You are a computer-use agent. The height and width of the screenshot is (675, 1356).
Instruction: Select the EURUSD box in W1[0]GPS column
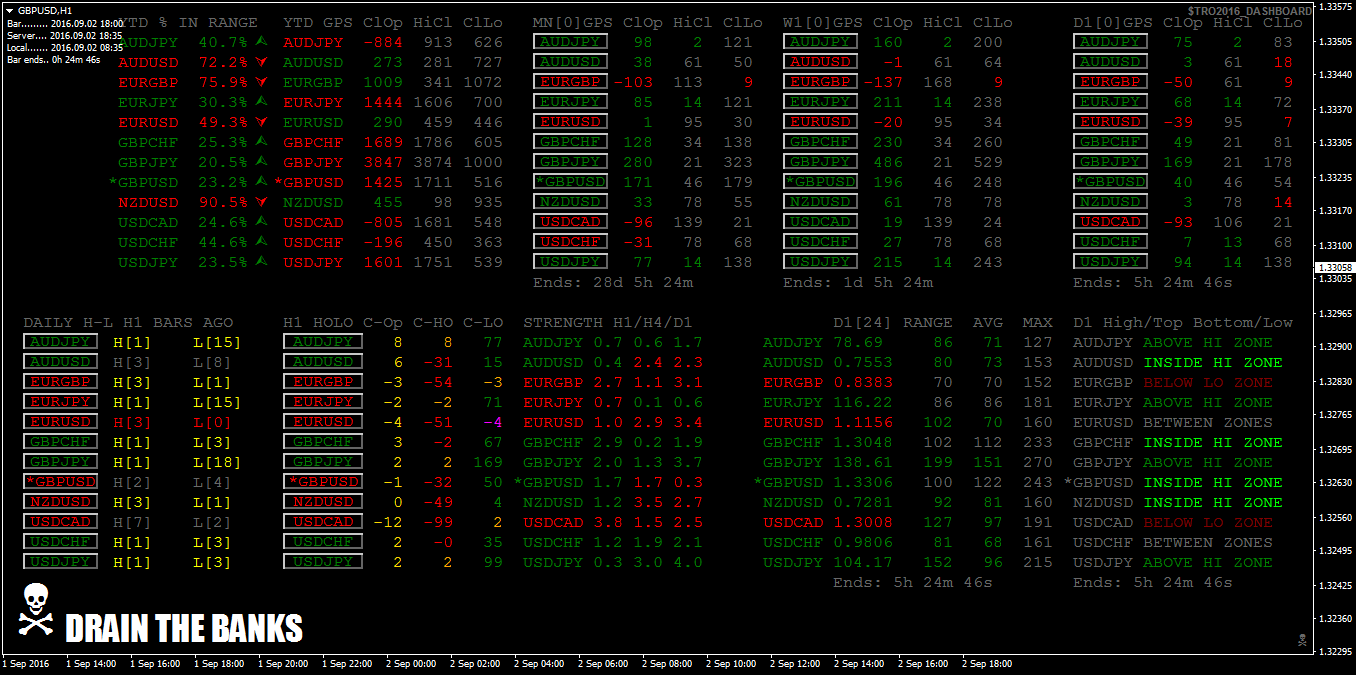[820, 121]
